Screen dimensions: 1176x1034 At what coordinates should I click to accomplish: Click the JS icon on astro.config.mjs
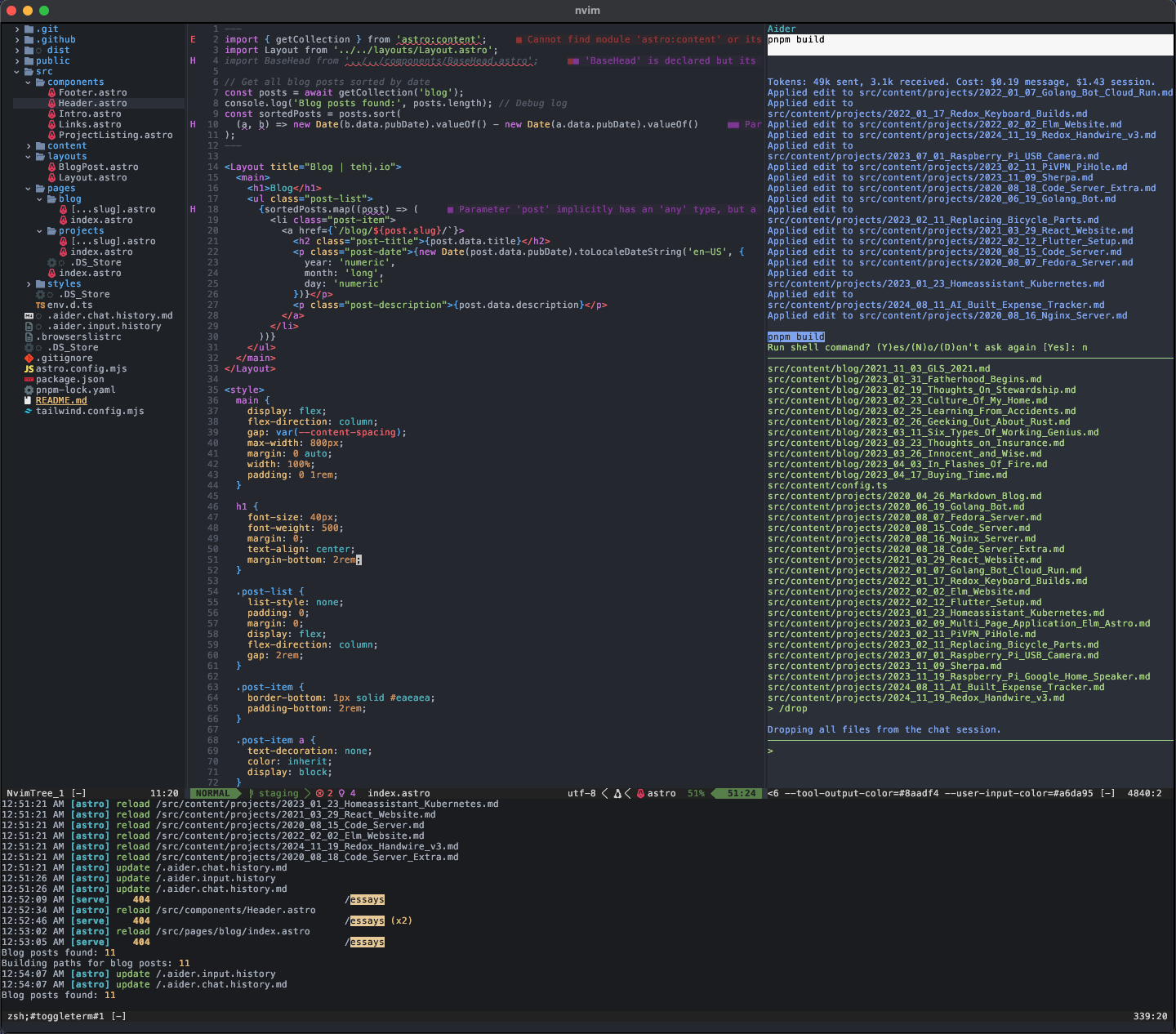29,369
